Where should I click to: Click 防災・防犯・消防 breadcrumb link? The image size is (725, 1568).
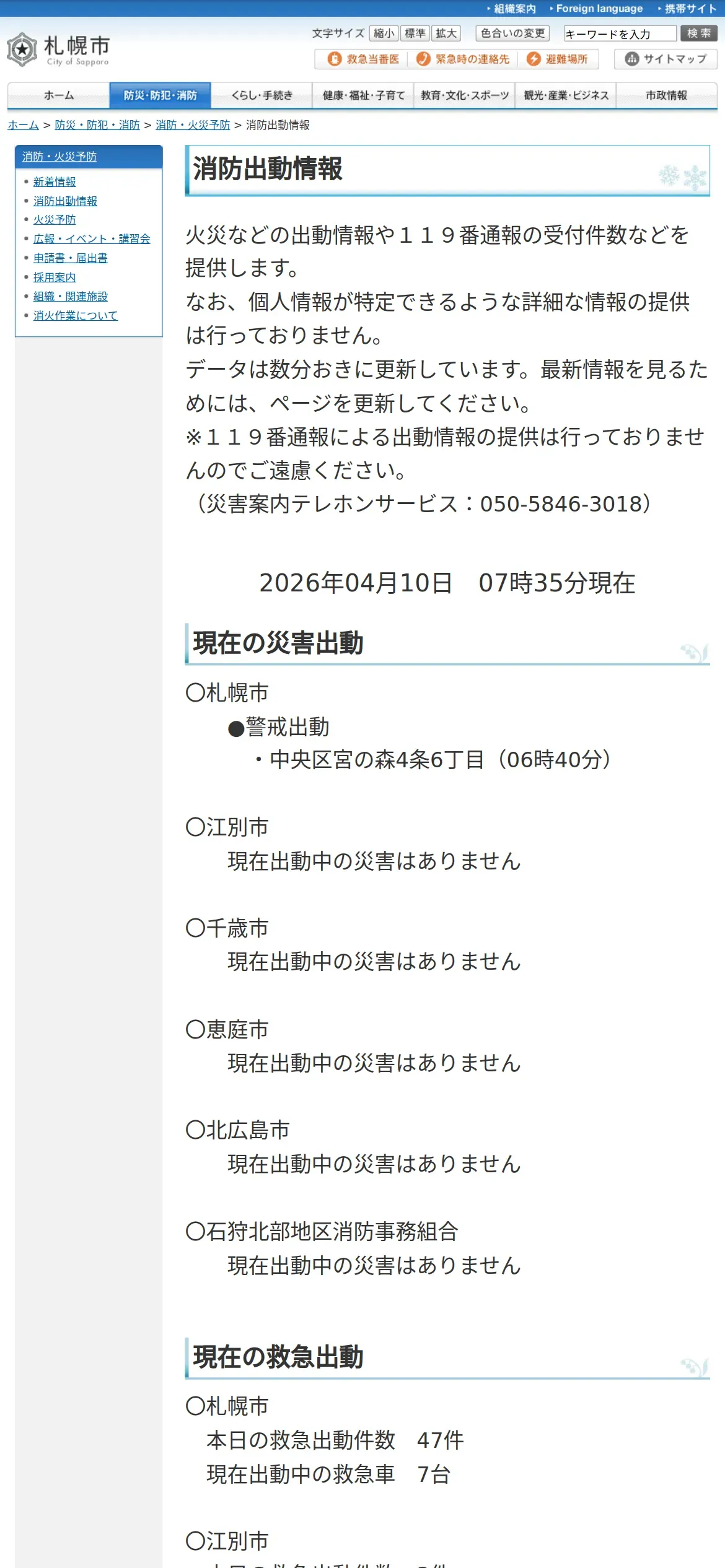97,125
